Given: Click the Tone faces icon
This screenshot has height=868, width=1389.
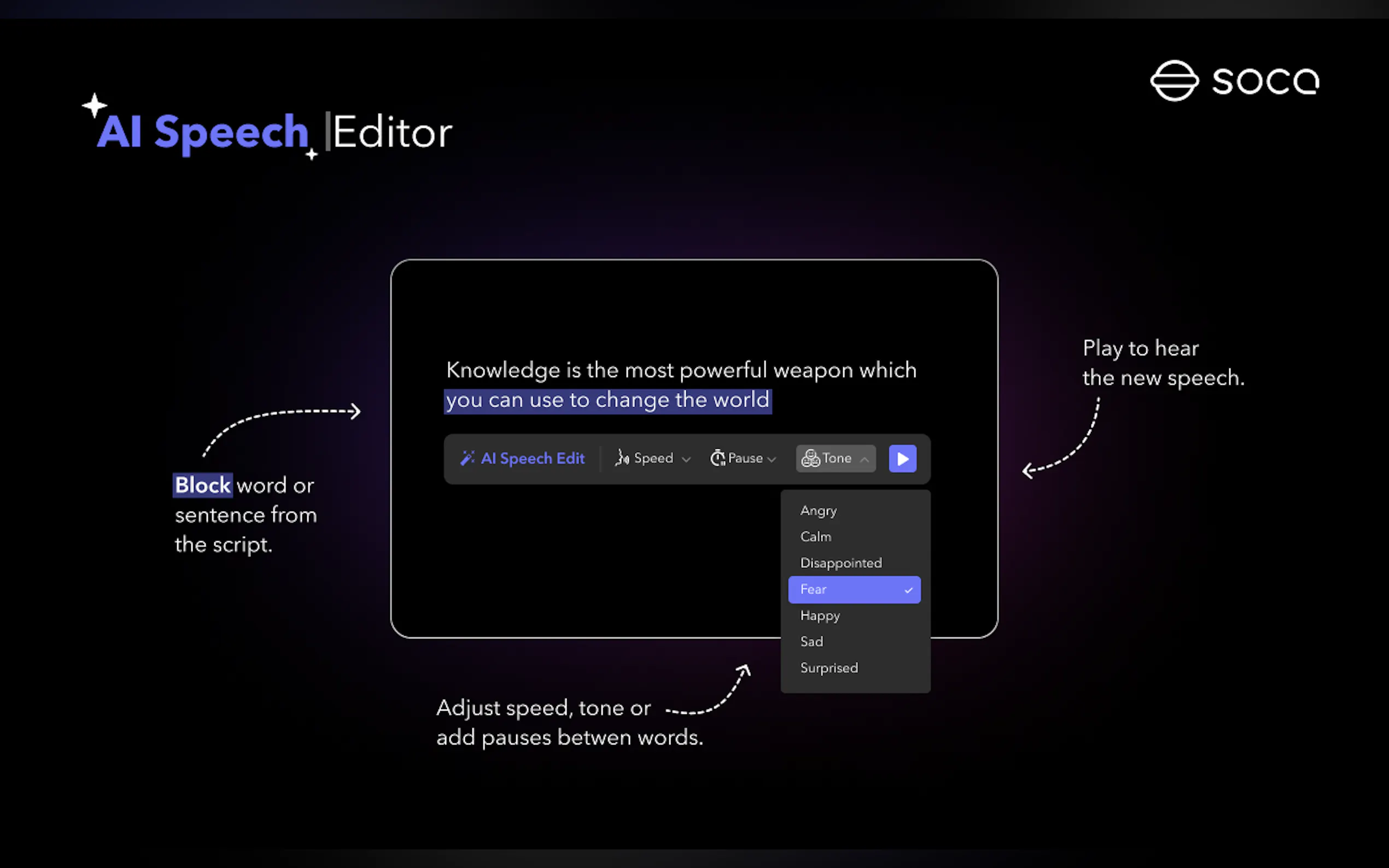Looking at the screenshot, I should click(810, 458).
